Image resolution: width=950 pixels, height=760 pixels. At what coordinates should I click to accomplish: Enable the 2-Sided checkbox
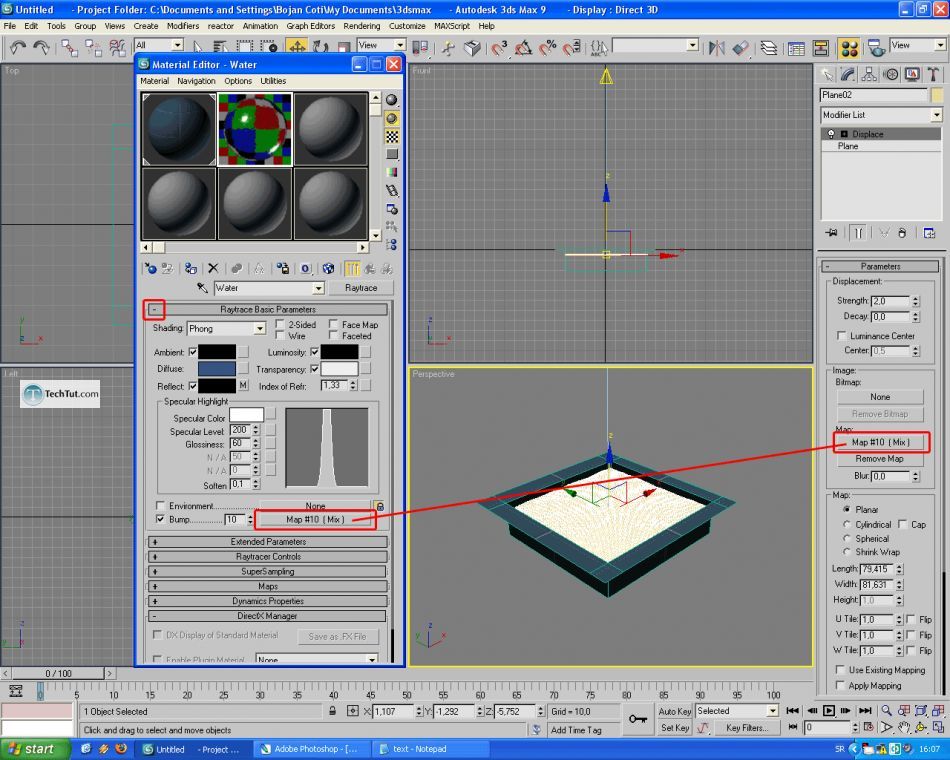281,325
